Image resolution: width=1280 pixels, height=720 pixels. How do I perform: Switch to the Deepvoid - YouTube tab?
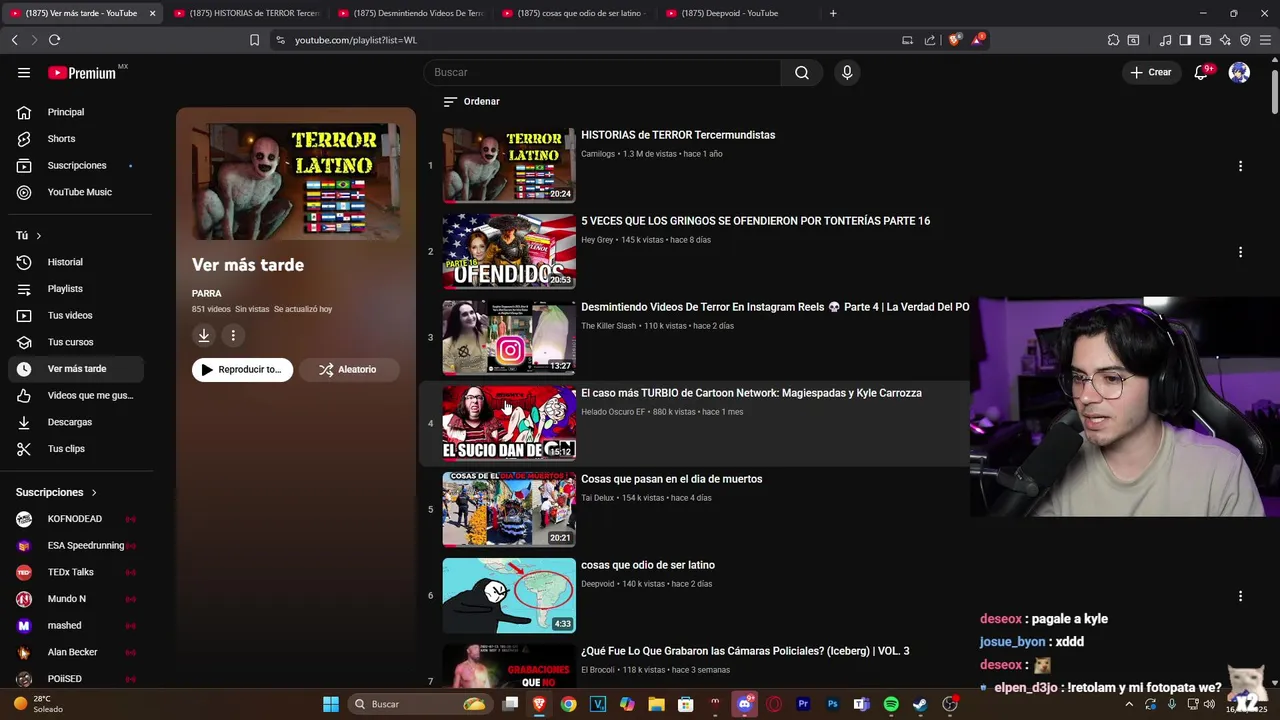click(x=738, y=13)
